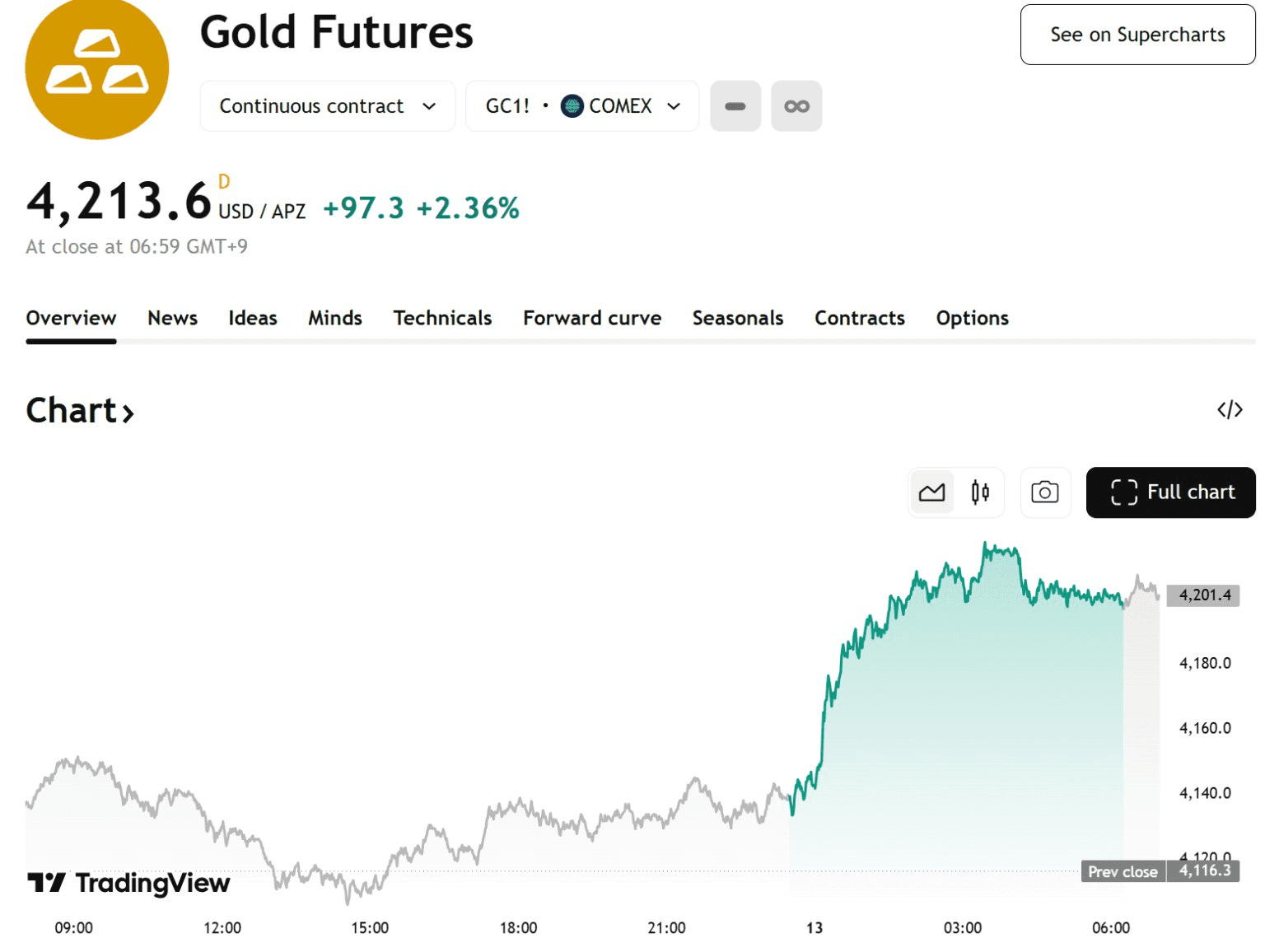
Task: Select the Options tab
Action: click(x=972, y=318)
